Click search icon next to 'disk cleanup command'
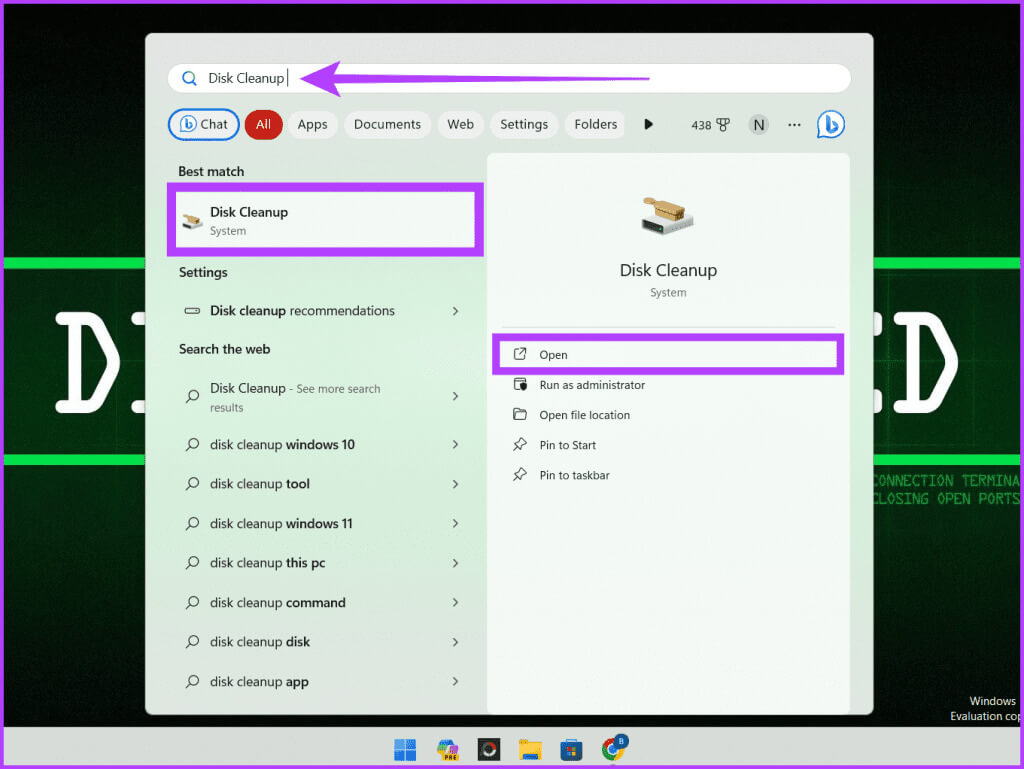This screenshot has width=1024, height=769. click(x=192, y=603)
